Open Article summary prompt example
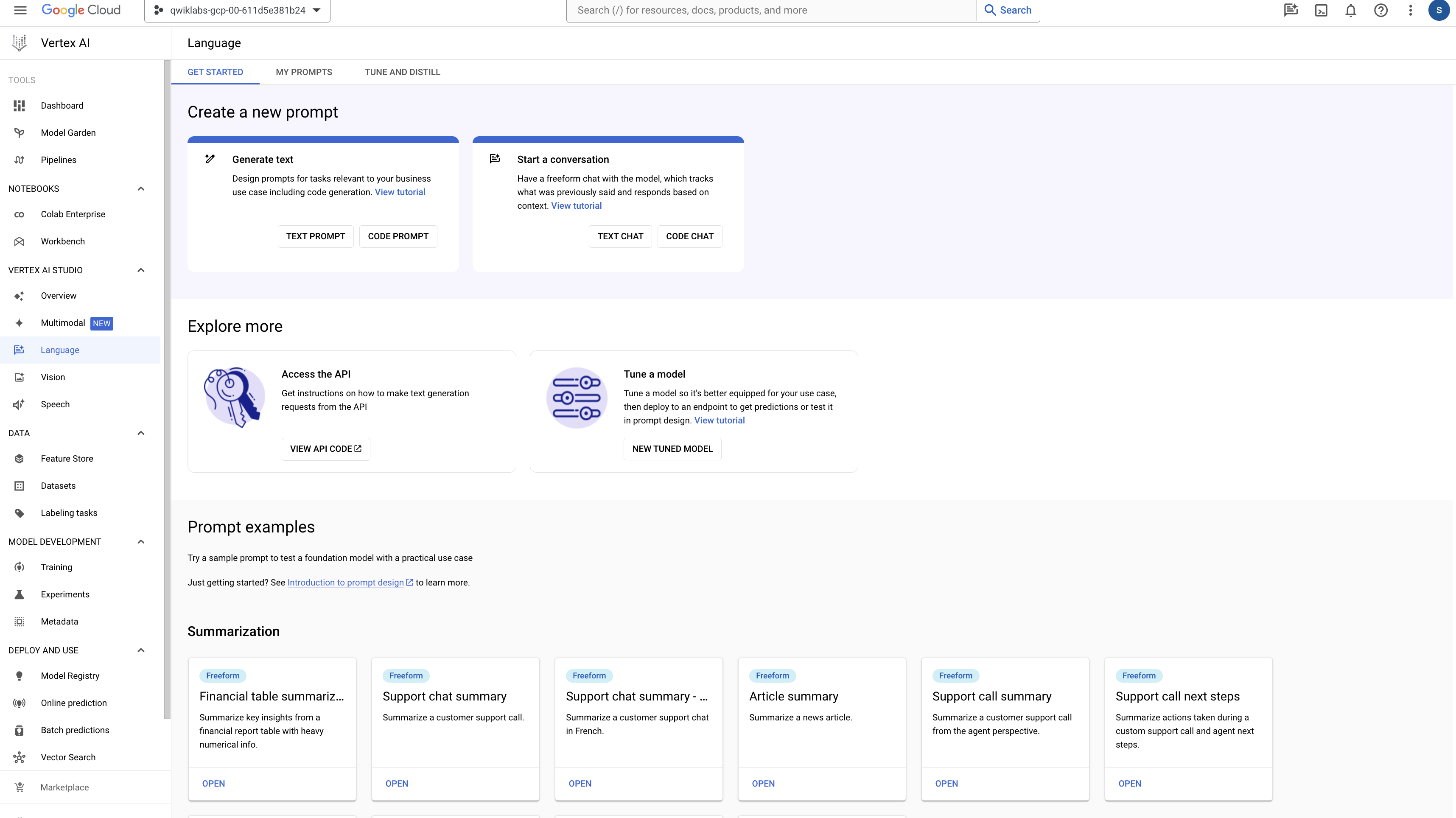Screen dimensions: 1456x818 coord(763,783)
